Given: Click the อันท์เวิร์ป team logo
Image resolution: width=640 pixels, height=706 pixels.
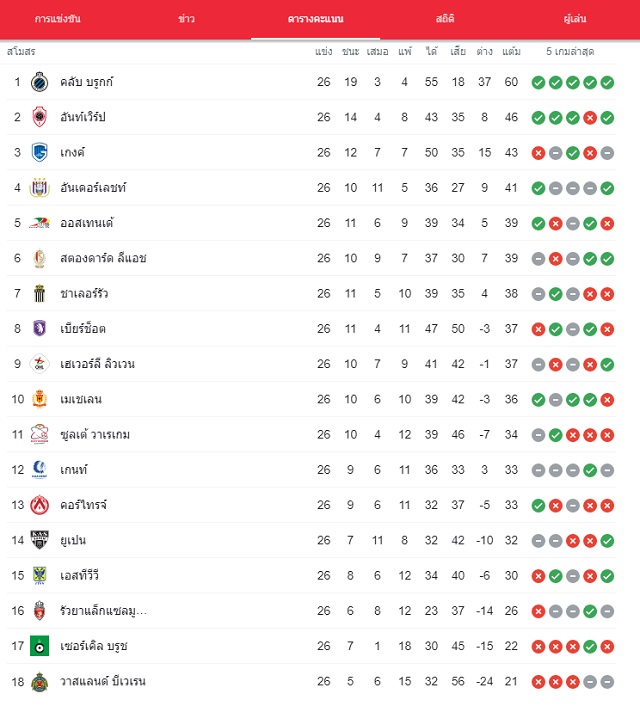Looking at the screenshot, I should [40, 117].
